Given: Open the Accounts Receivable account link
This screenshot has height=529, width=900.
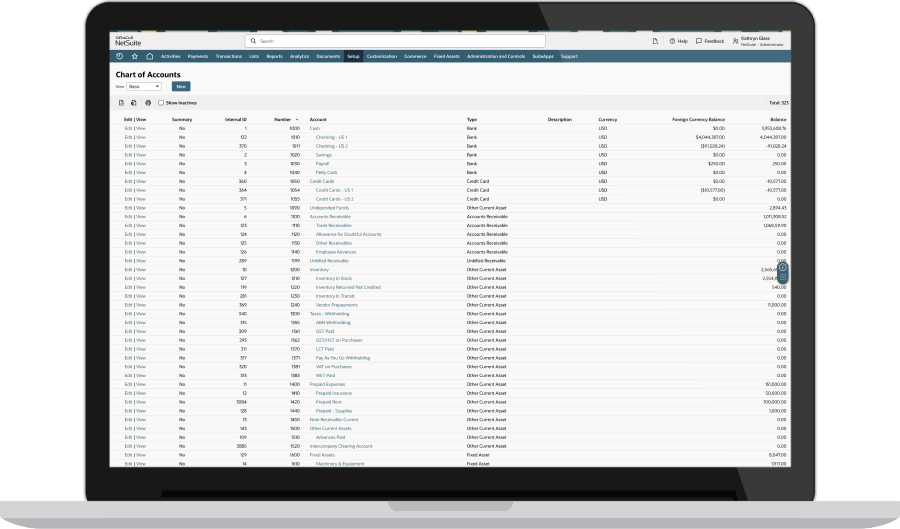Looking at the screenshot, I should tap(330, 216).
